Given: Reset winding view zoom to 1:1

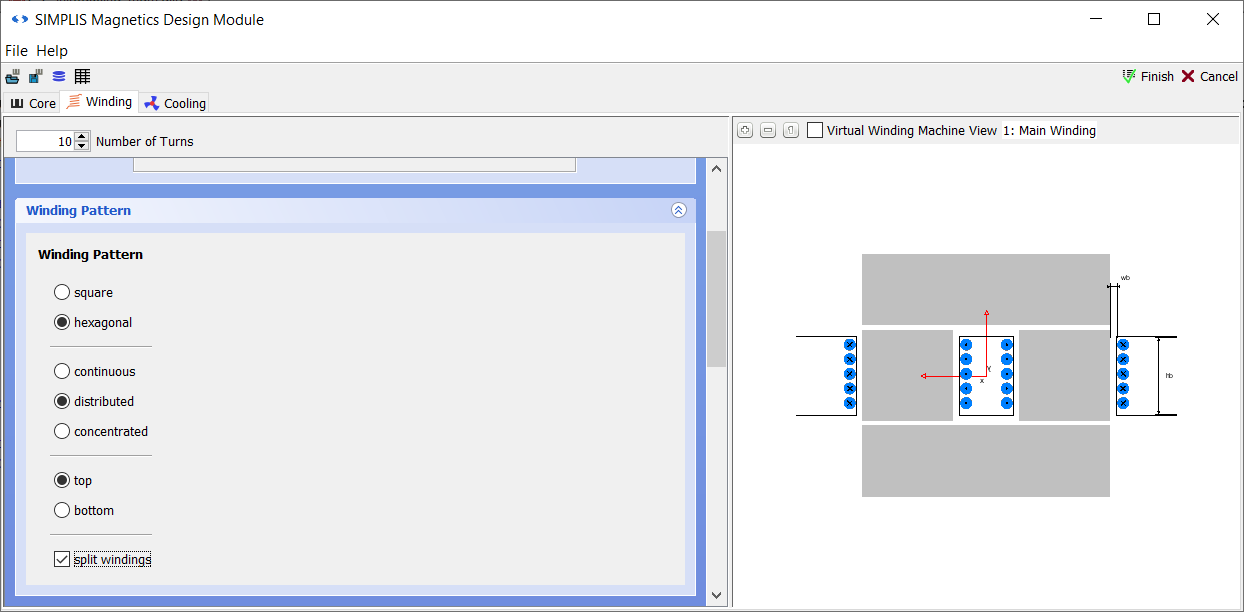Looking at the screenshot, I should 791,131.
